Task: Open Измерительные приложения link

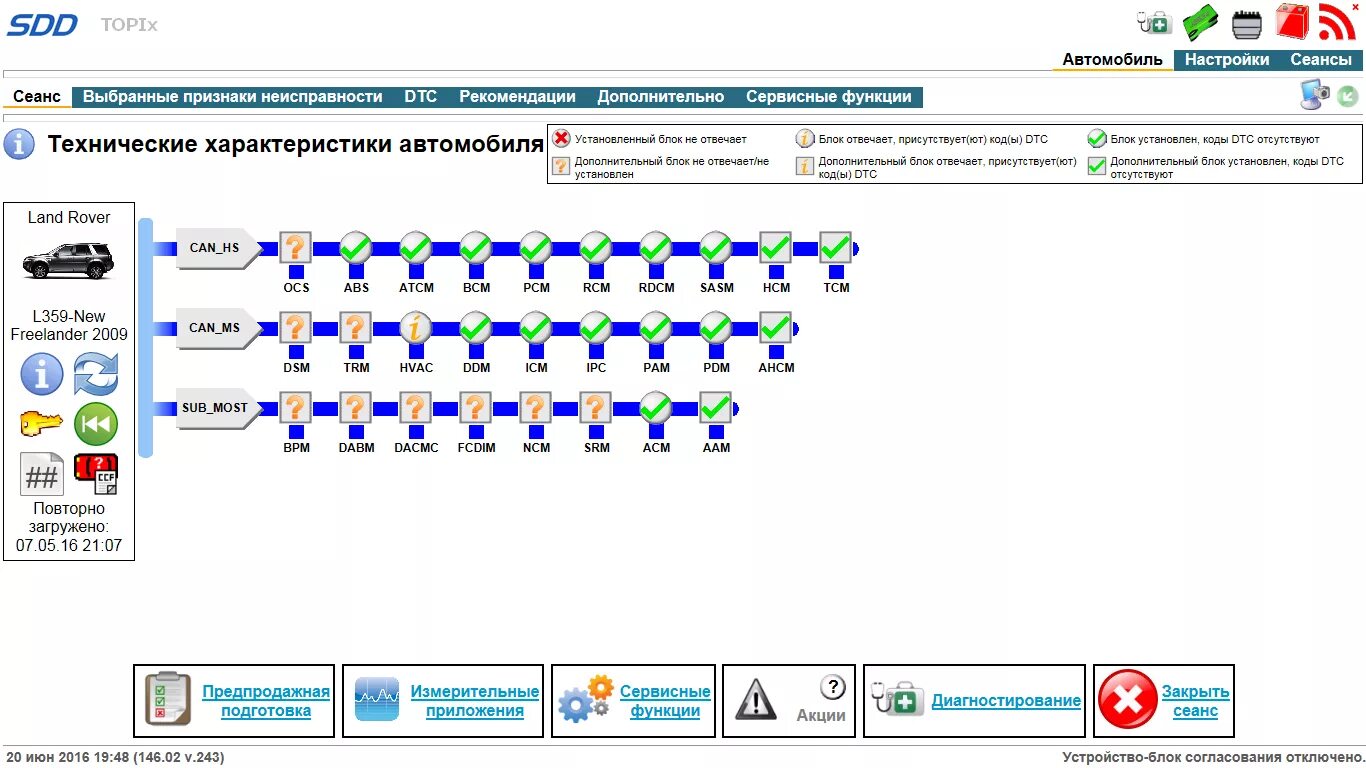Action: 475,701
